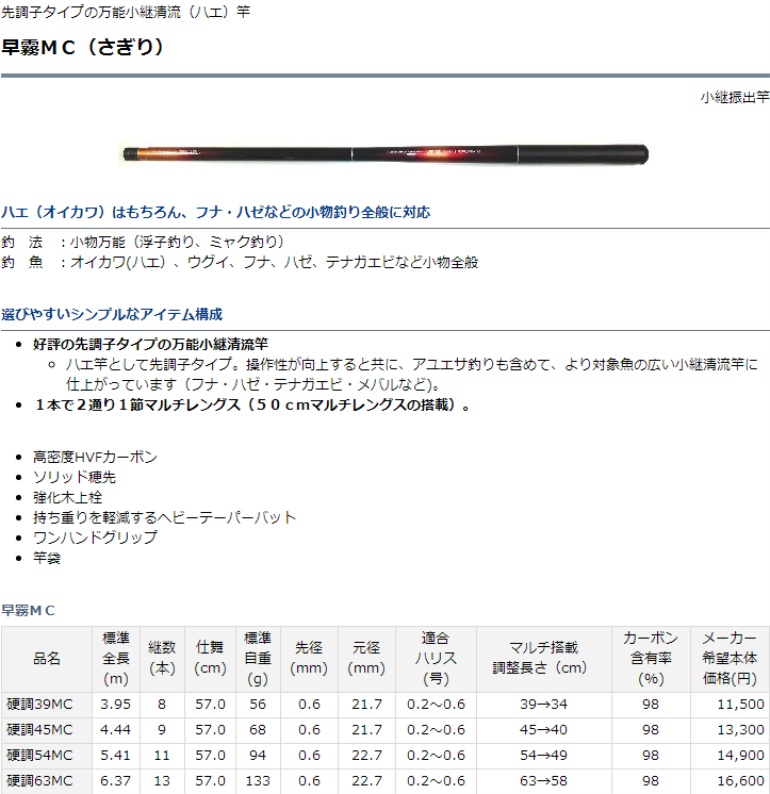
Task: Click row name 硬調45MC
Action: (x=39, y=730)
